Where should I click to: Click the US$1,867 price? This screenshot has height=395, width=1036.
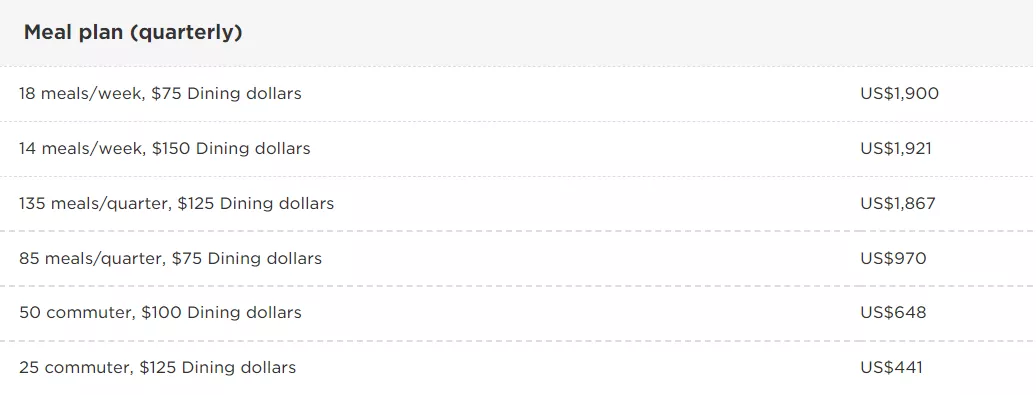tap(898, 203)
